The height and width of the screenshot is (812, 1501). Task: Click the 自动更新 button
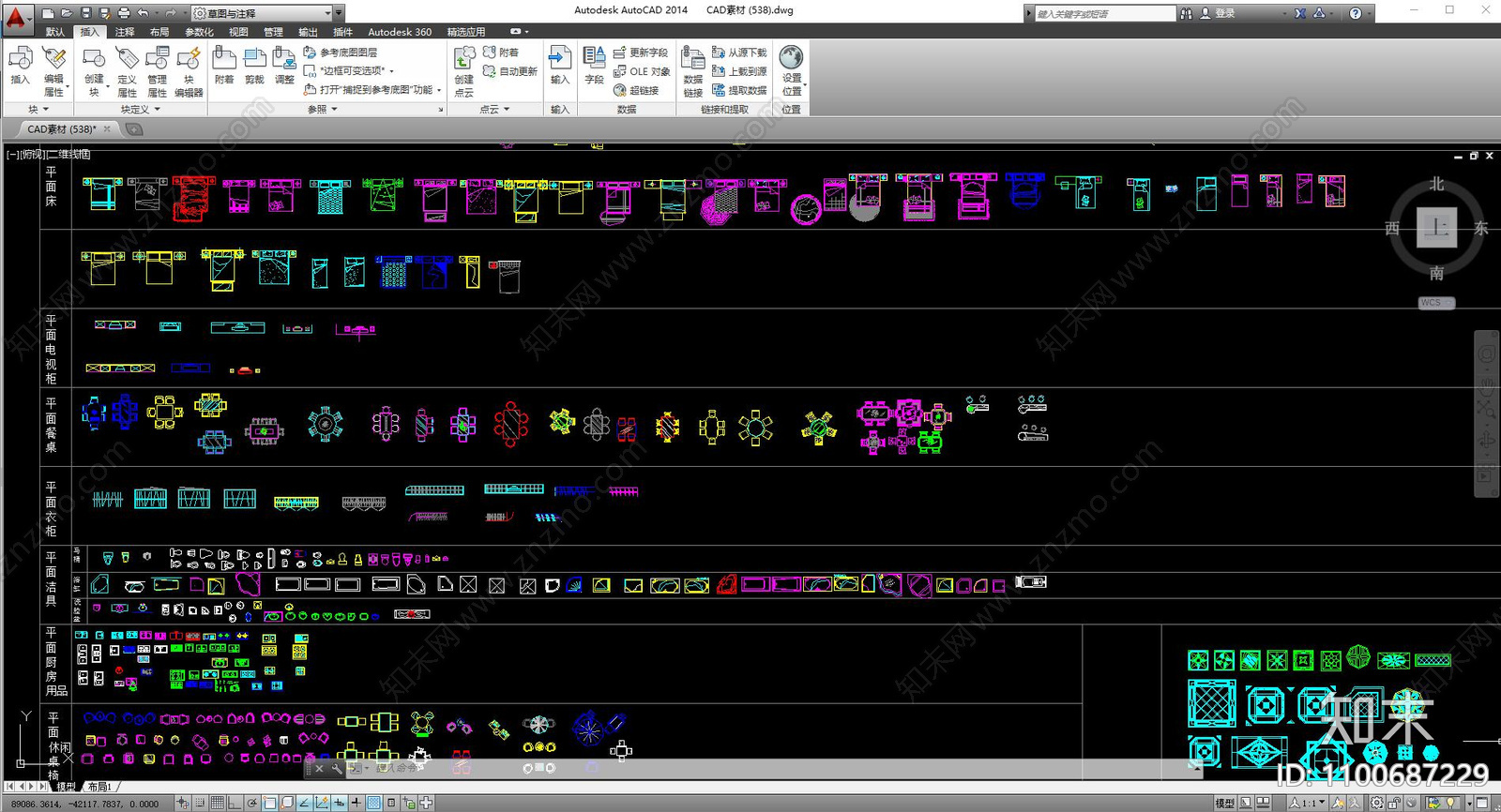509,71
